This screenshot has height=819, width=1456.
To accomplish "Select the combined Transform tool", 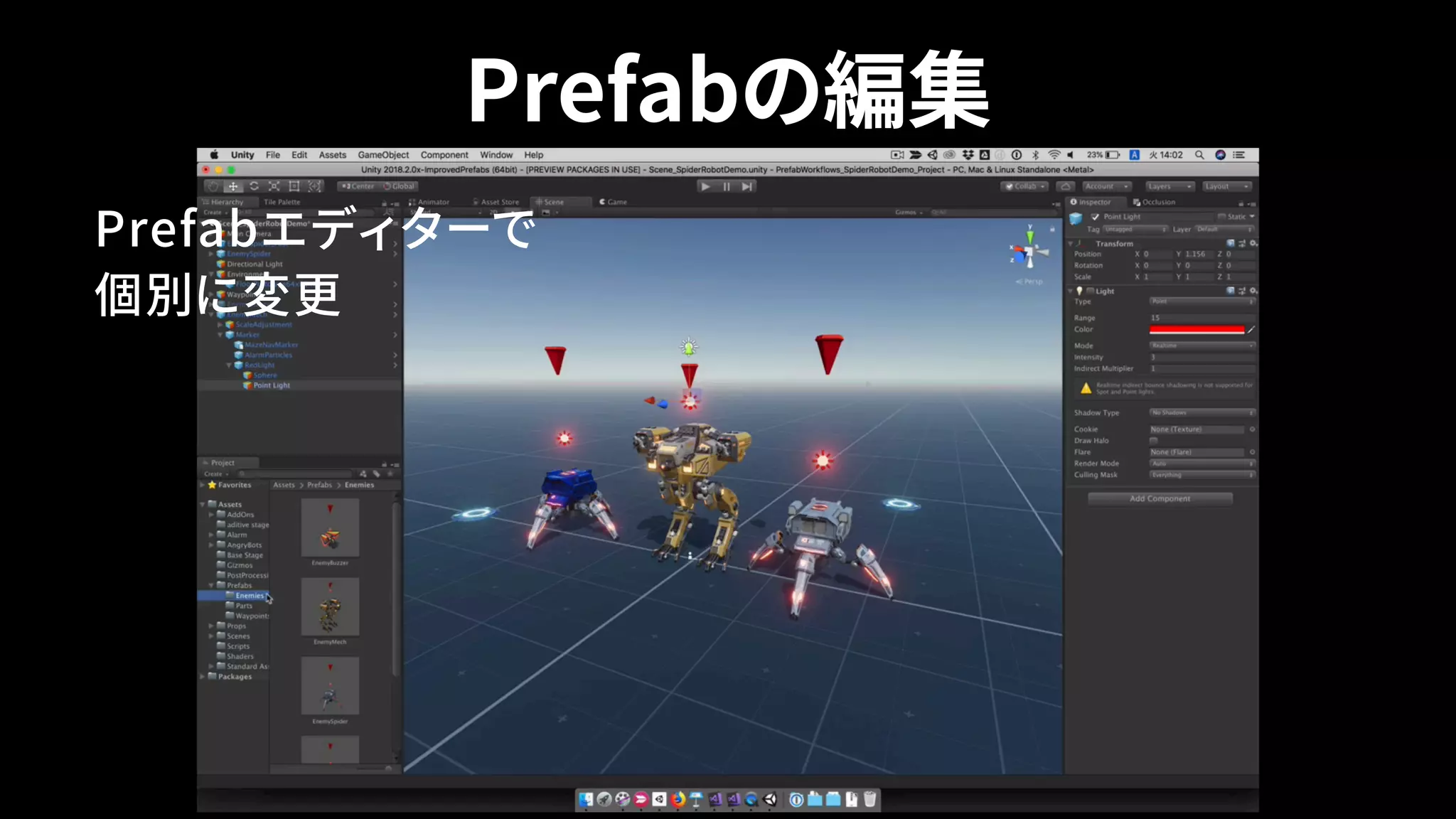I will [315, 186].
